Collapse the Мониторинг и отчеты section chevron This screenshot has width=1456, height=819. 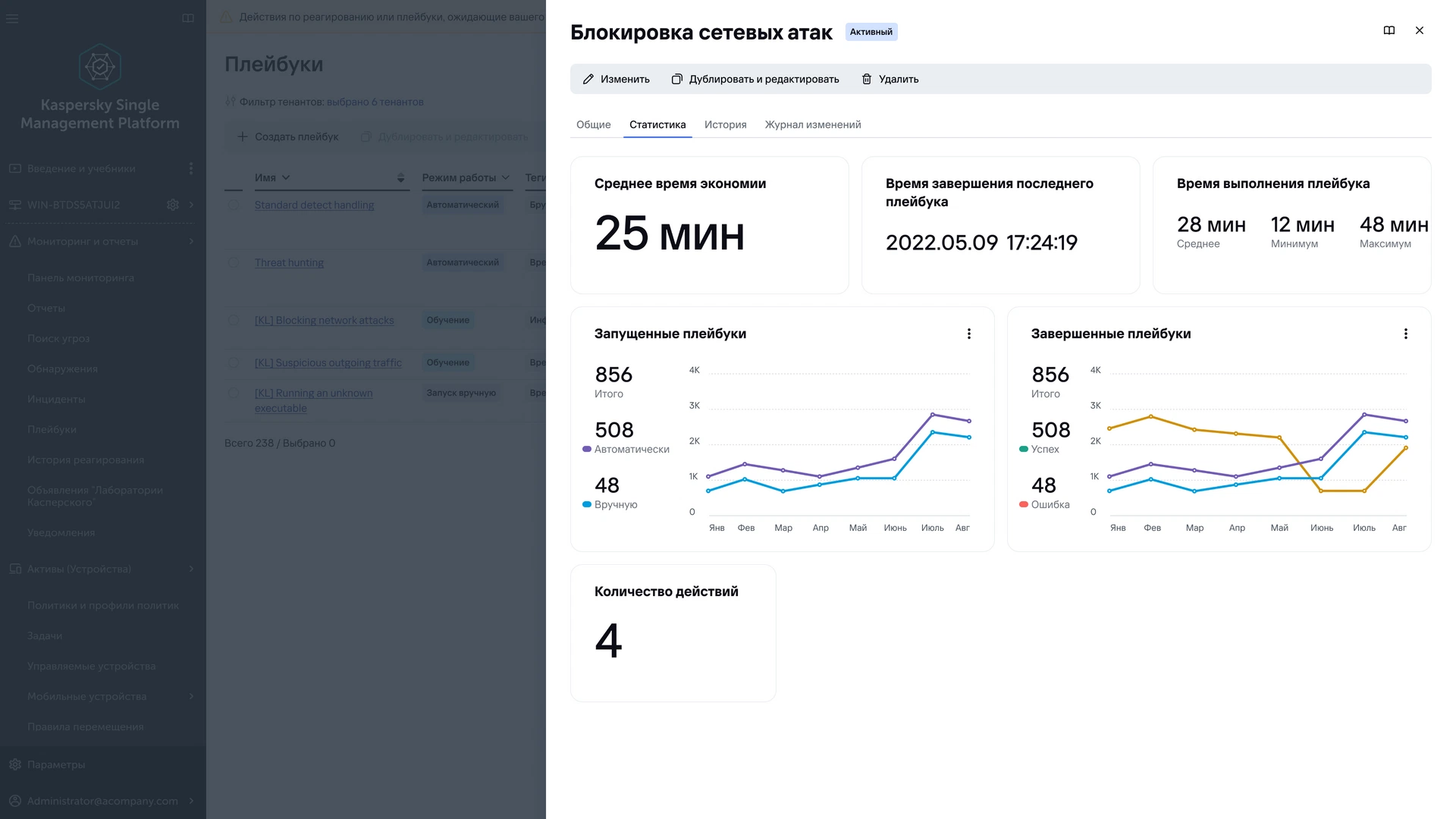click(191, 241)
